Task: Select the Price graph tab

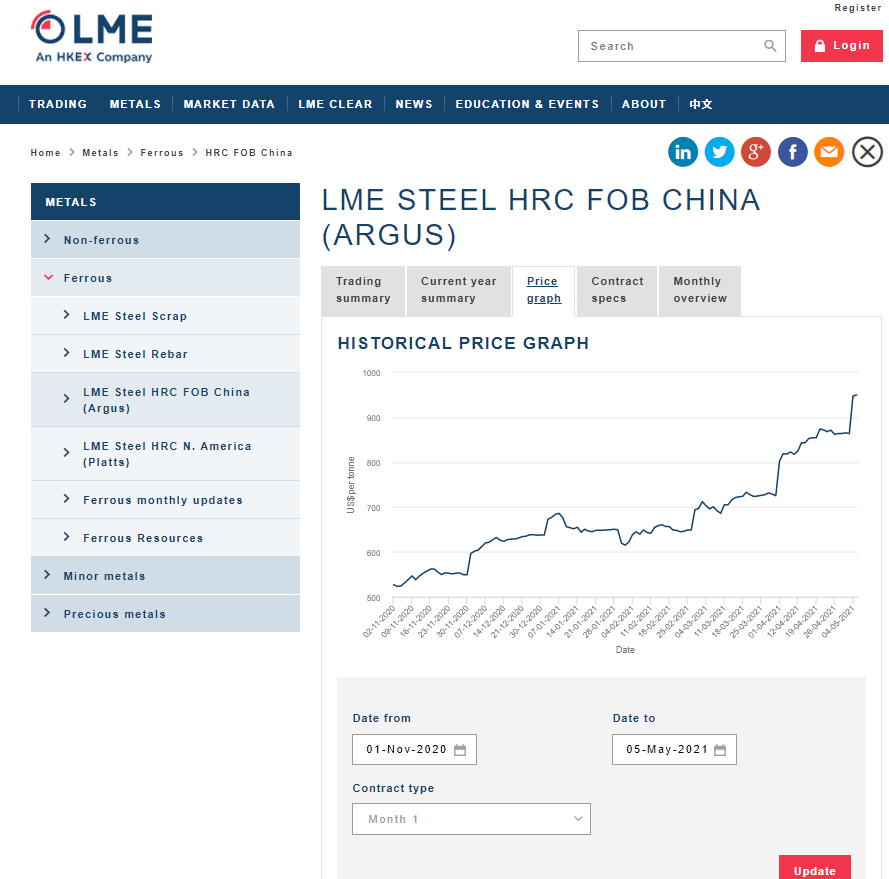Action: (x=544, y=291)
